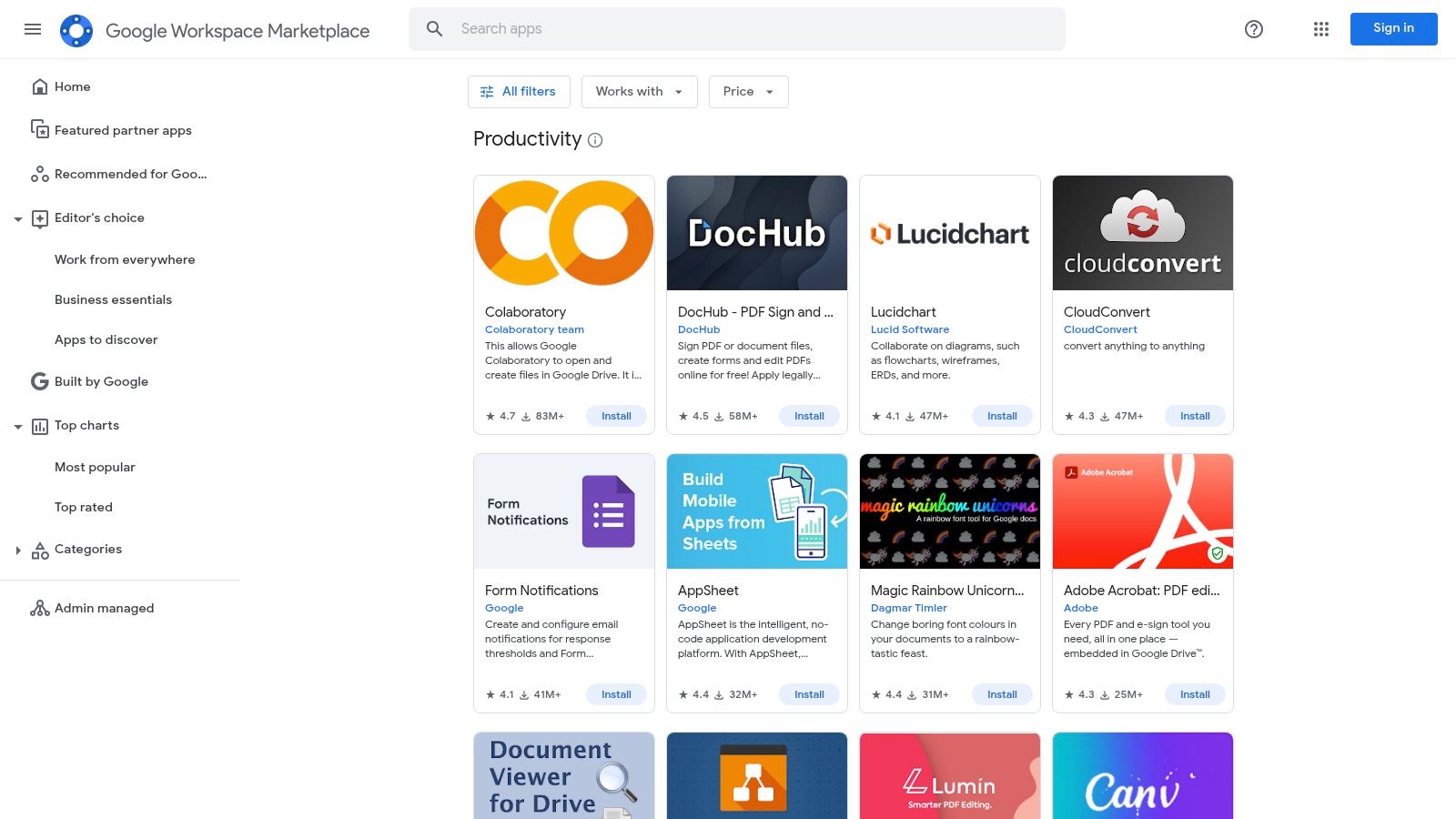Click the help question mark icon
The image size is (1456, 819).
(1253, 29)
